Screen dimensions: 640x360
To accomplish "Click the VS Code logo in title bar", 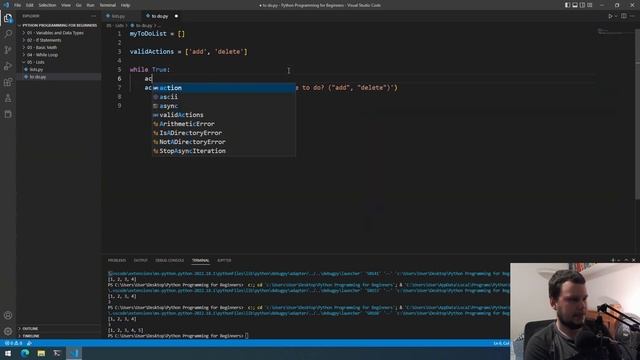I will click(6, 5).
